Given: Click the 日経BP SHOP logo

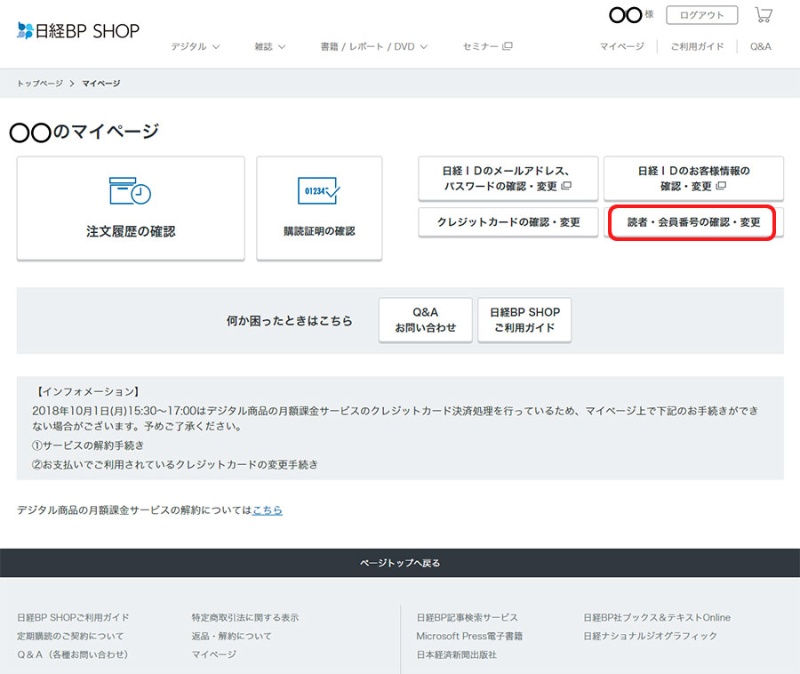Looking at the screenshot, I should pos(78,31).
